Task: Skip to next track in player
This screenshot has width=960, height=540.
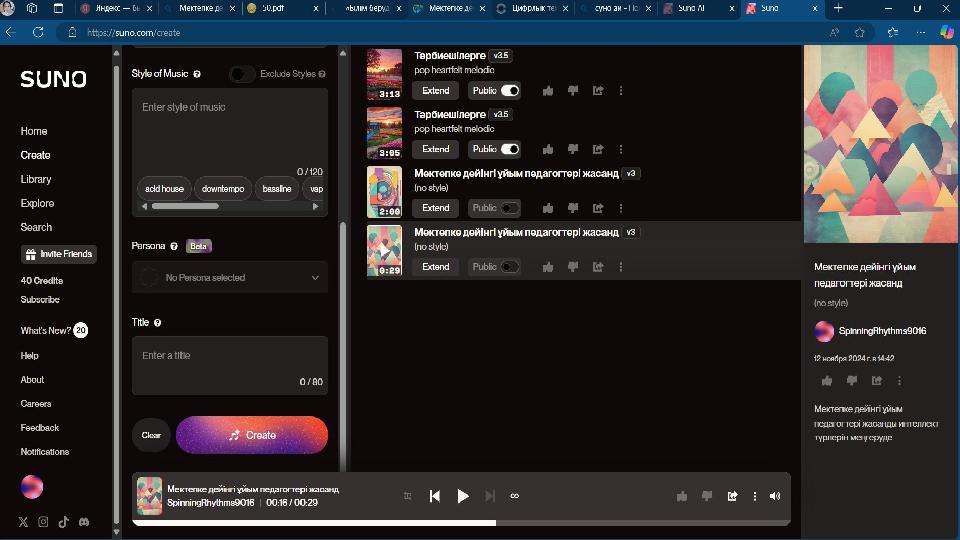Action: tap(490, 496)
